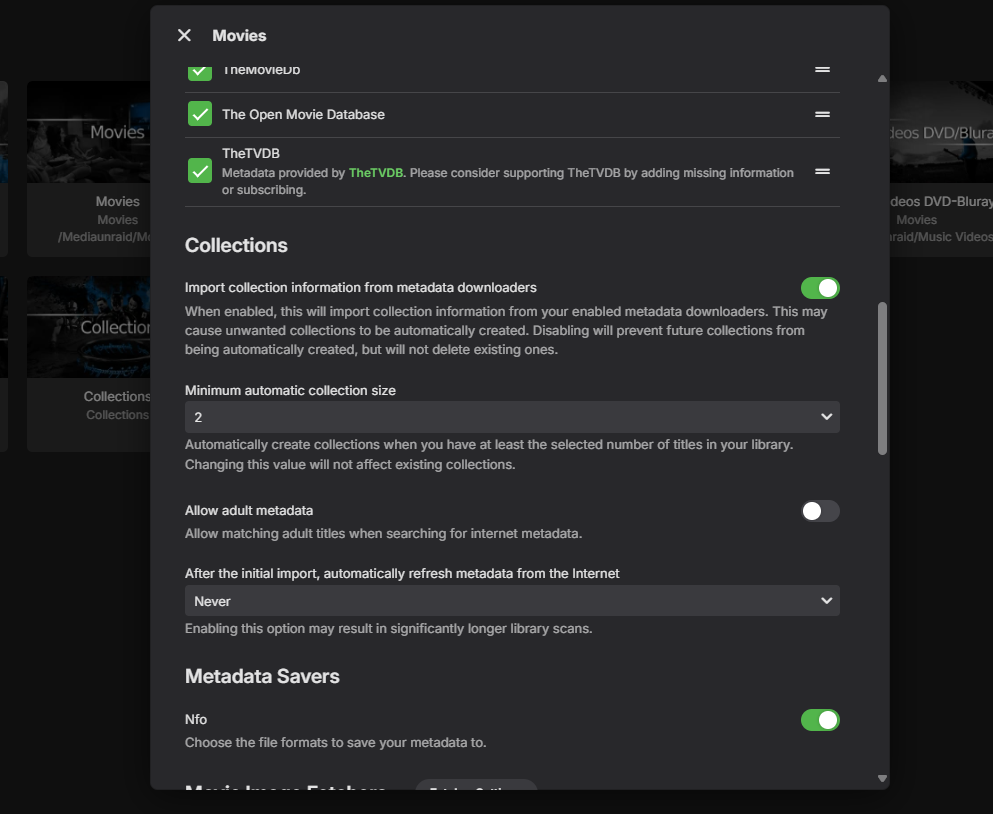Image resolution: width=993 pixels, height=814 pixels.
Task: Turn off Nfo metadata saver
Action: tap(820, 720)
